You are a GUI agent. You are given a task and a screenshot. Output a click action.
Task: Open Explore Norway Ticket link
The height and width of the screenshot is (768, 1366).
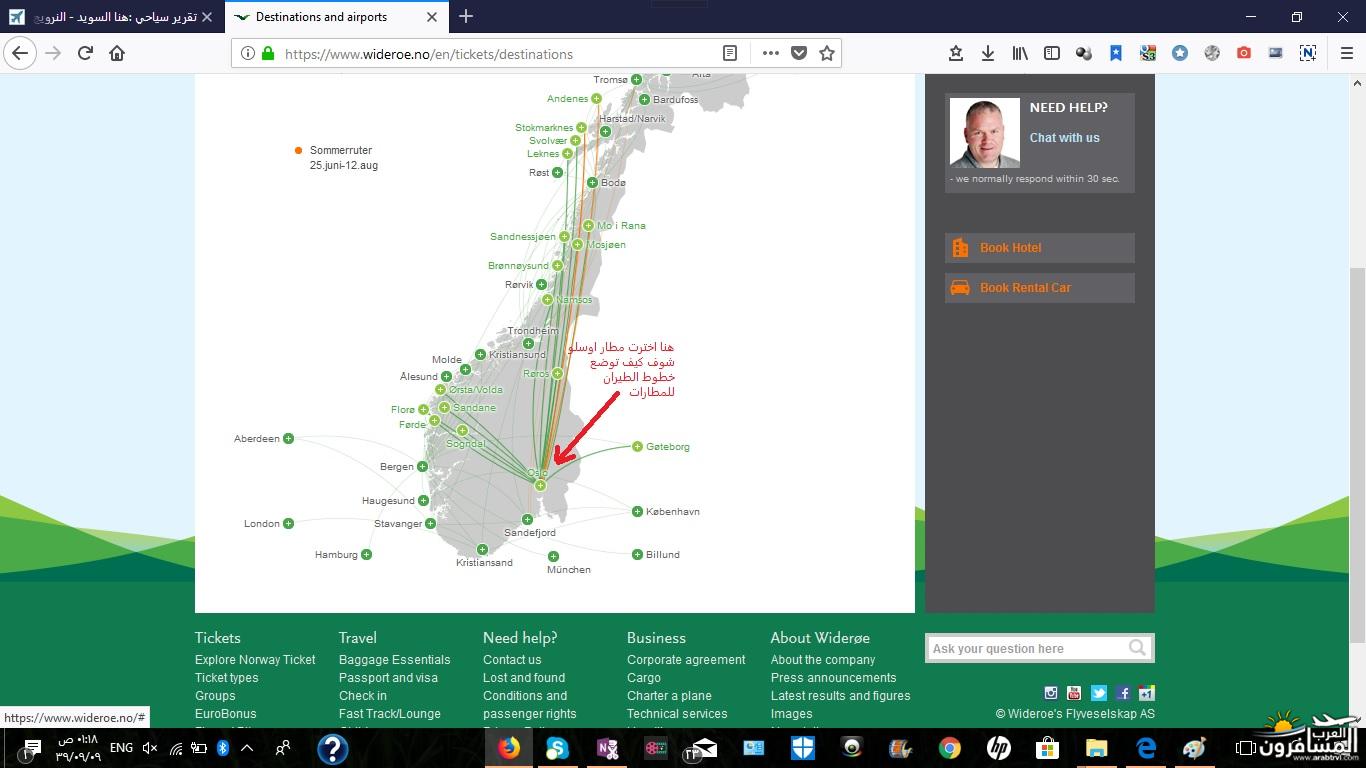point(255,660)
